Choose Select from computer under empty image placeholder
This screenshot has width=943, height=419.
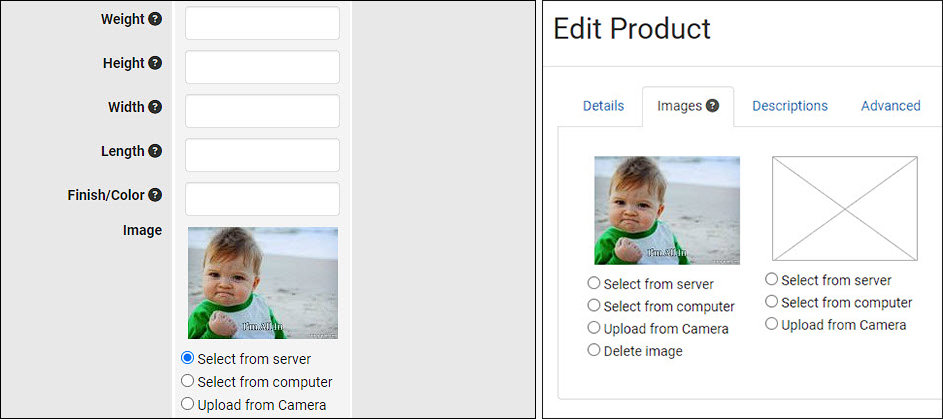coord(772,301)
